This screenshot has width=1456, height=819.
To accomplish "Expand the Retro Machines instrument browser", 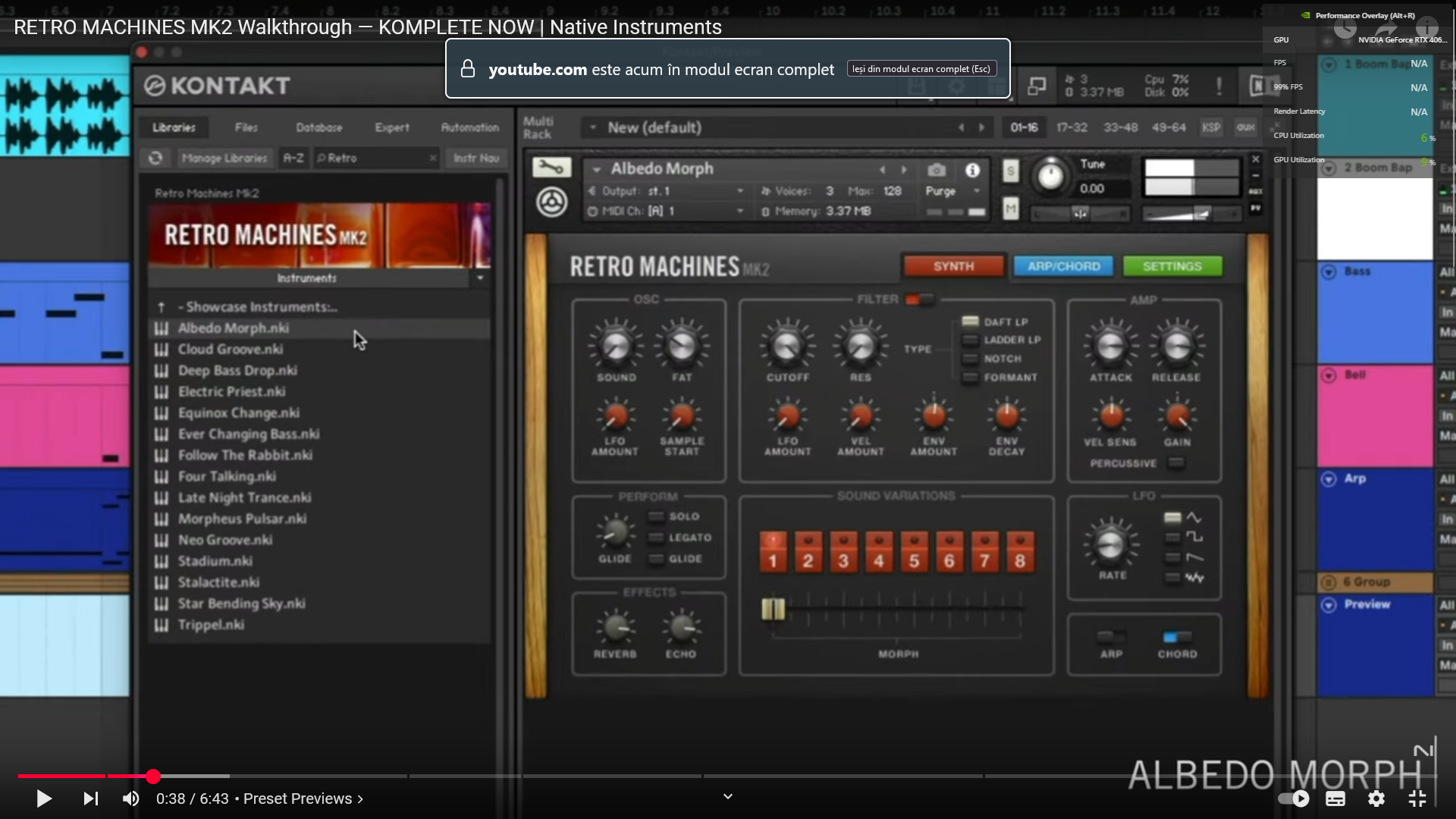I will 480,278.
